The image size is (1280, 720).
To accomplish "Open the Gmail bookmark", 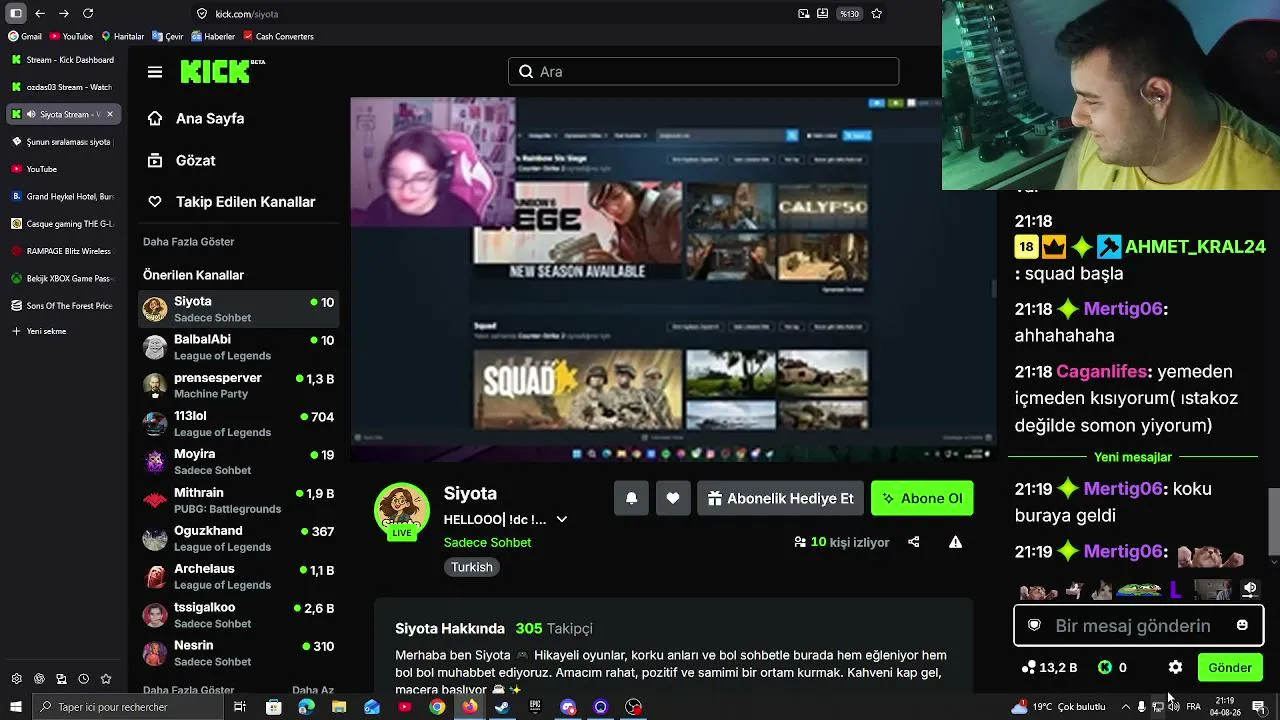I will pyautogui.click(x=25, y=36).
